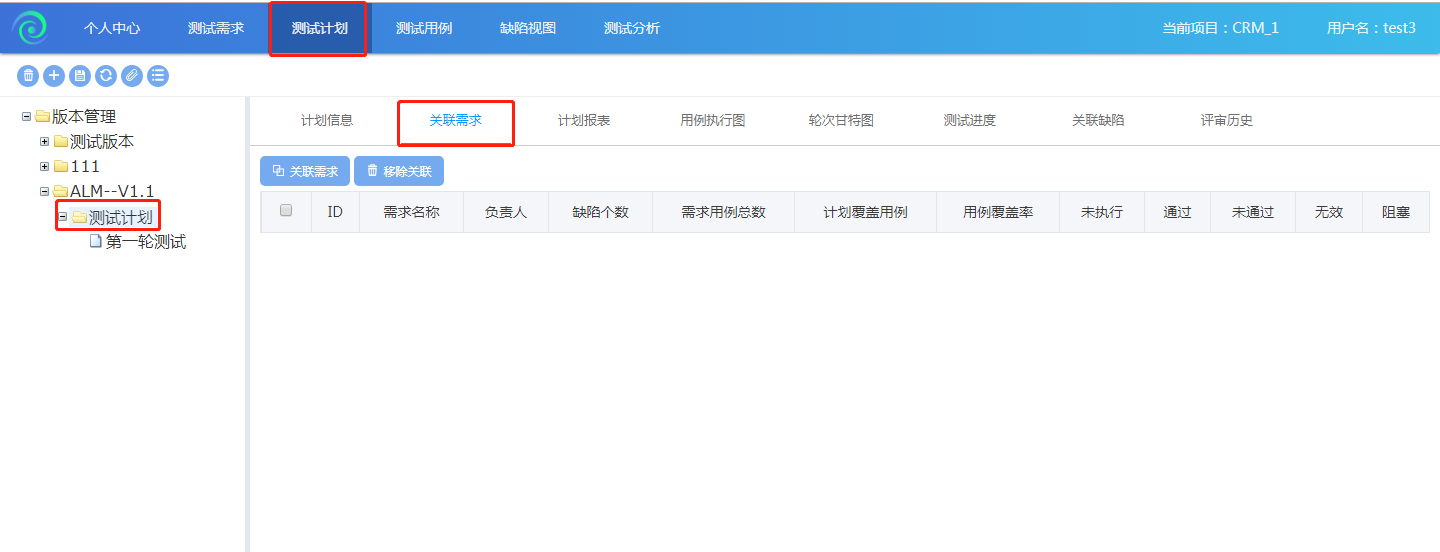Expand the 111 folder node
The height and width of the screenshot is (552, 1440).
click(44, 167)
